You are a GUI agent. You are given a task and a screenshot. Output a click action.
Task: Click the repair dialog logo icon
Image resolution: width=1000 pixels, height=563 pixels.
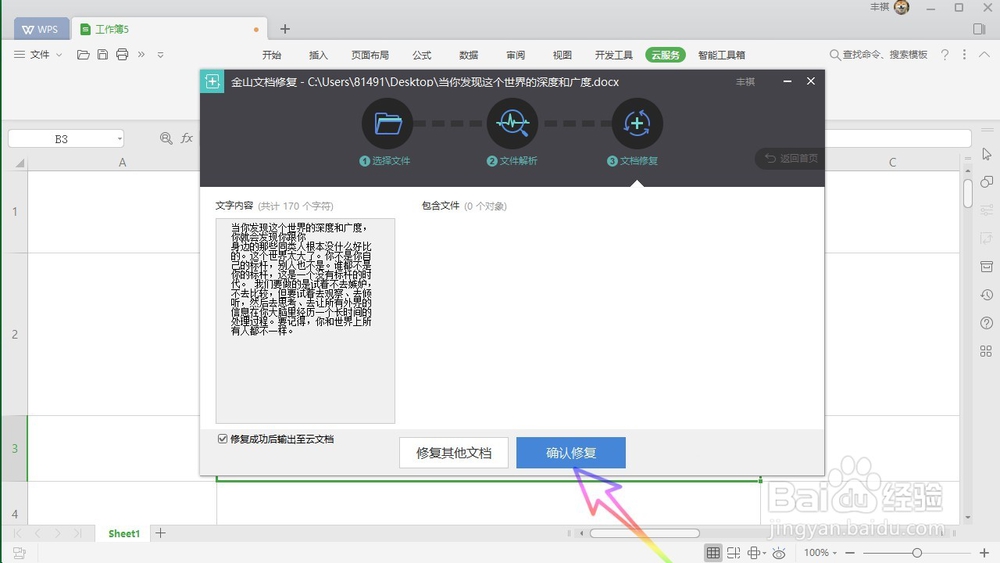(x=212, y=82)
